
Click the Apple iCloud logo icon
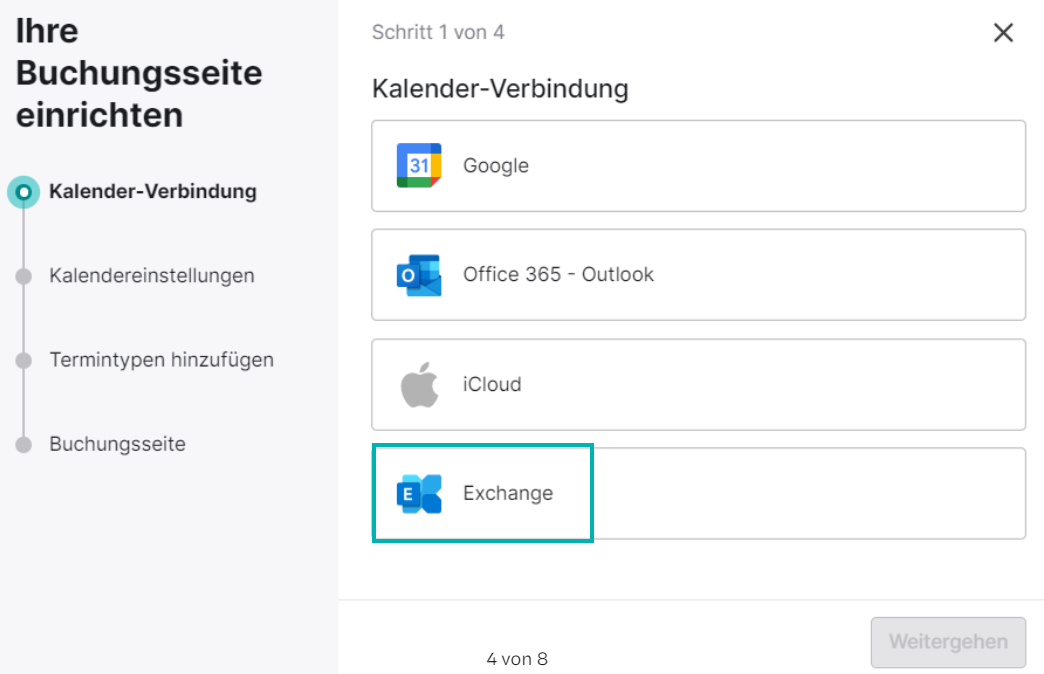tap(419, 384)
